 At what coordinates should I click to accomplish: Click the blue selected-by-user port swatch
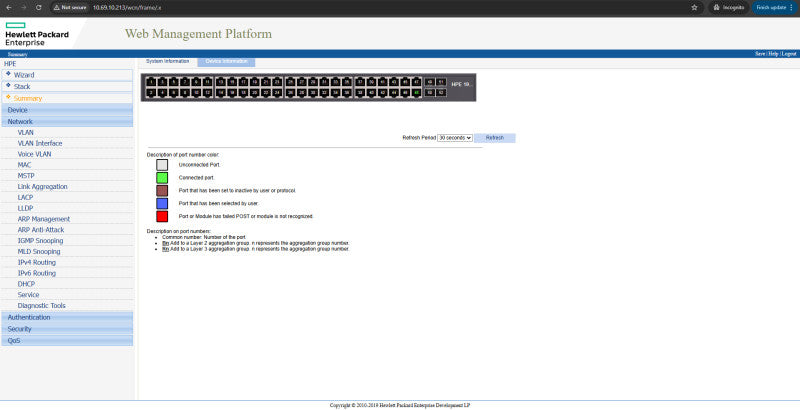(x=162, y=203)
